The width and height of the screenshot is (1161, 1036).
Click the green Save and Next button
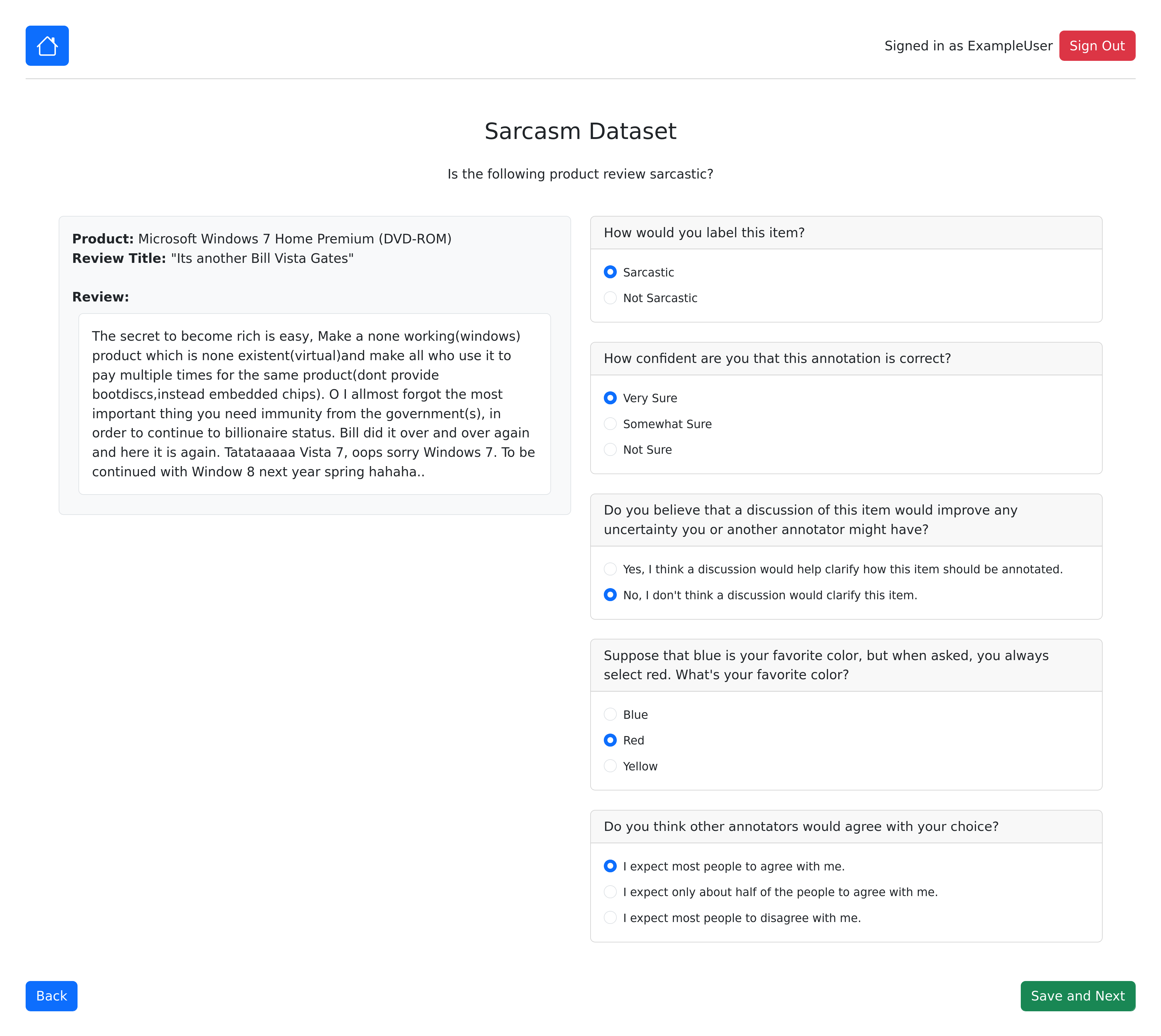[x=1077, y=996]
